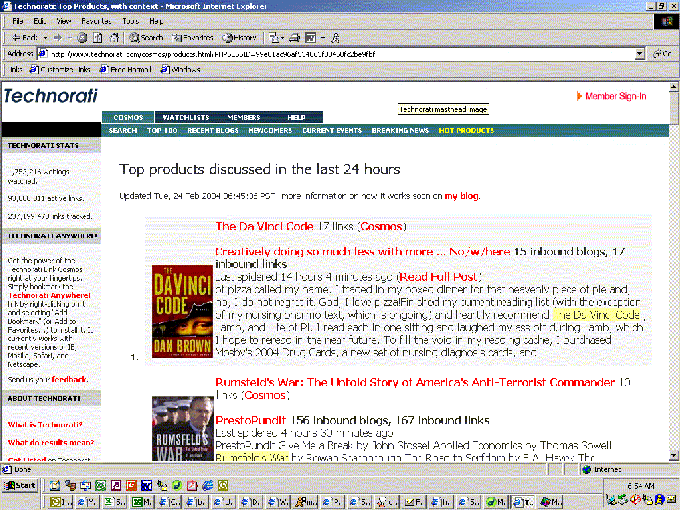Viewport: 680px width, 510px height.
Task: Go to the SEARCH subnav item
Action: [123, 131]
